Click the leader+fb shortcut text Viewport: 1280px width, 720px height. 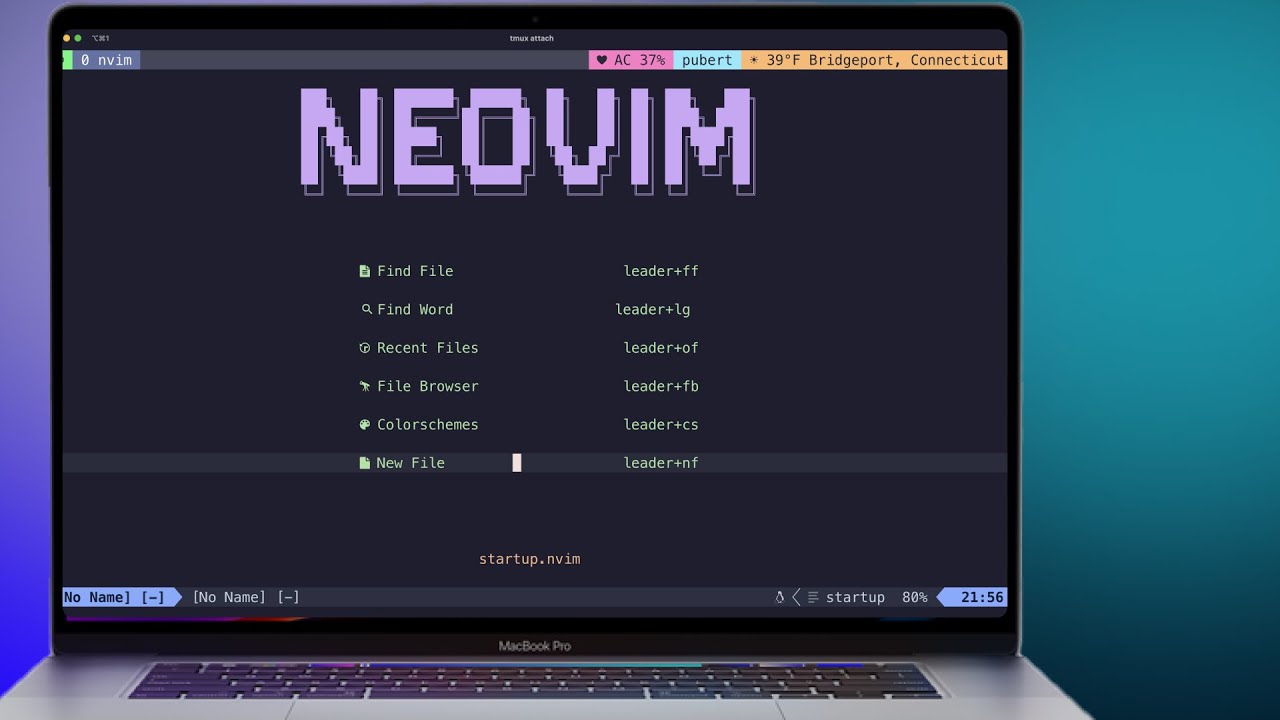pyautogui.click(x=661, y=386)
